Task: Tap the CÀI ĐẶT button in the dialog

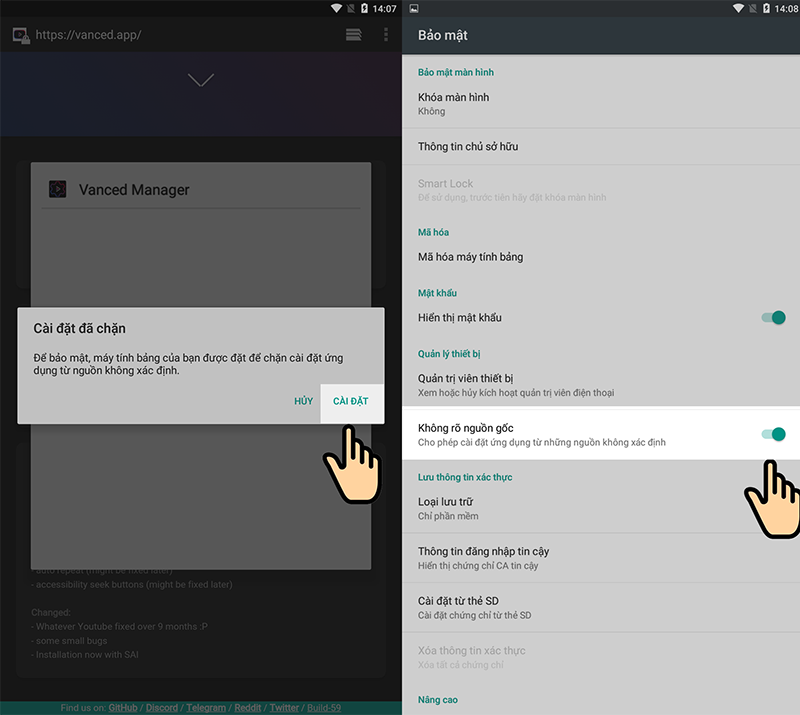Action: pyautogui.click(x=351, y=402)
